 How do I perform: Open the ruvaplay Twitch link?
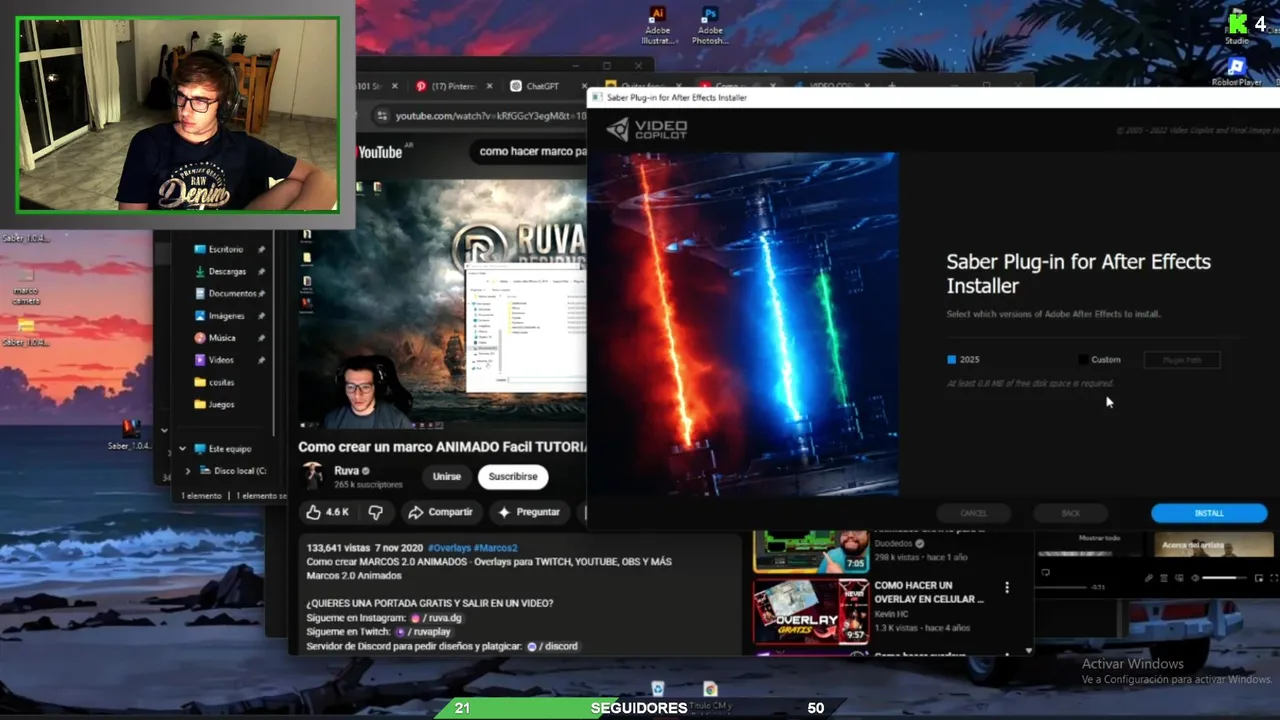click(x=424, y=632)
